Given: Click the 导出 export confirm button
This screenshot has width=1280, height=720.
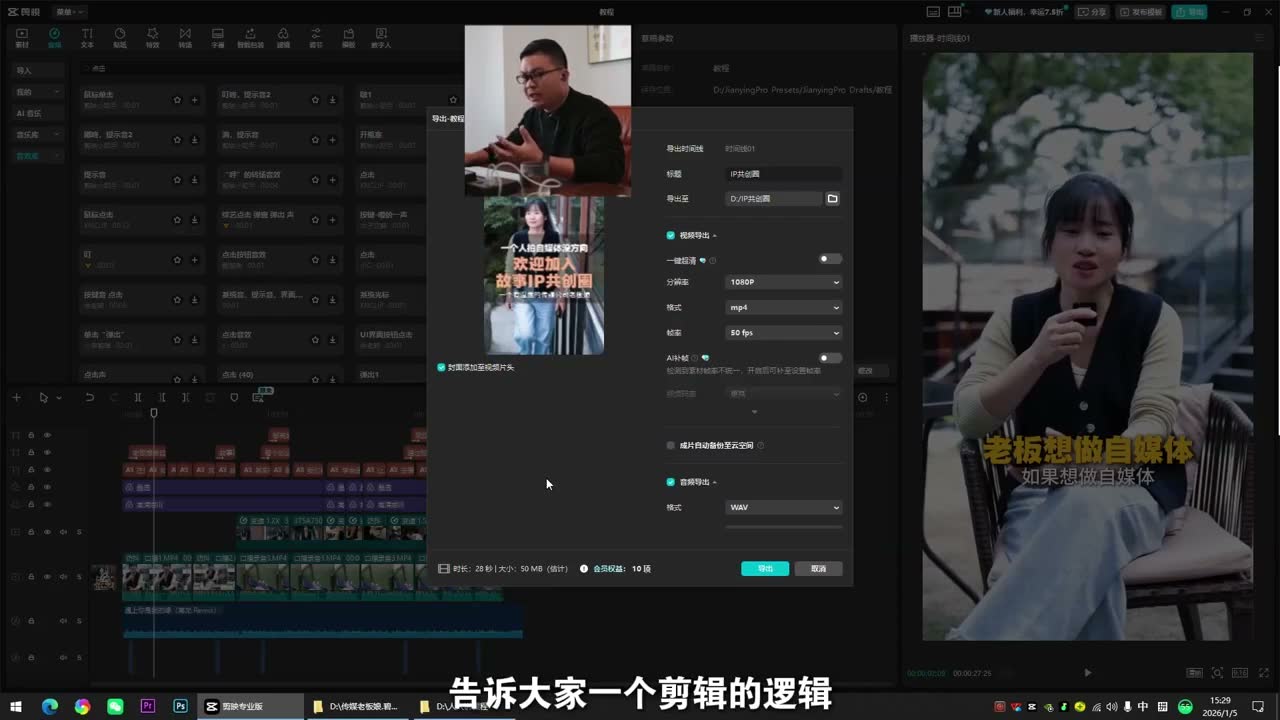Looking at the screenshot, I should click(x=765, y=568).
